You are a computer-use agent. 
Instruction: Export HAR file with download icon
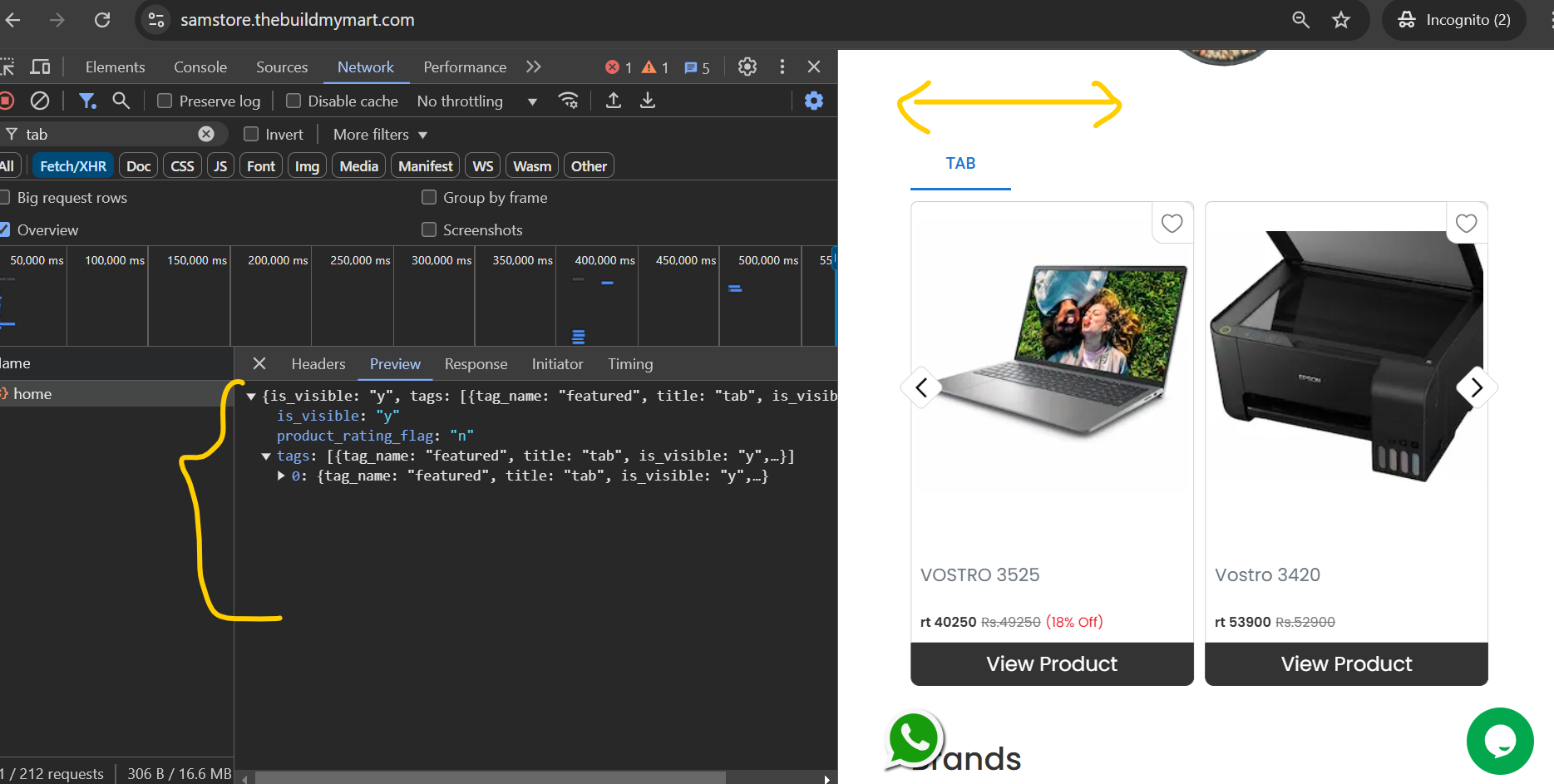coord(648,101)
